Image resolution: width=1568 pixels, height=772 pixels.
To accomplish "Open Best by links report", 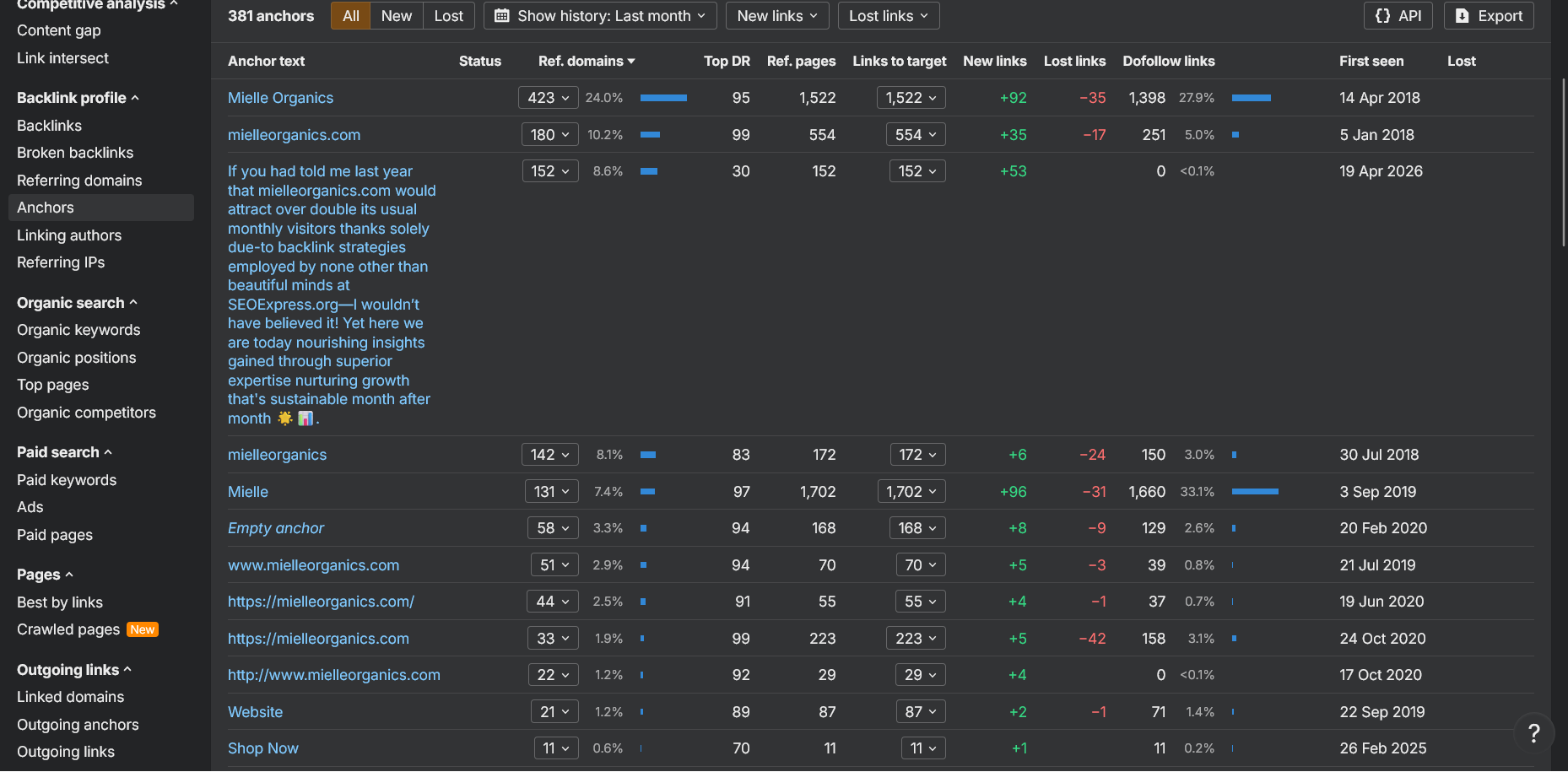I will [60, 602].
